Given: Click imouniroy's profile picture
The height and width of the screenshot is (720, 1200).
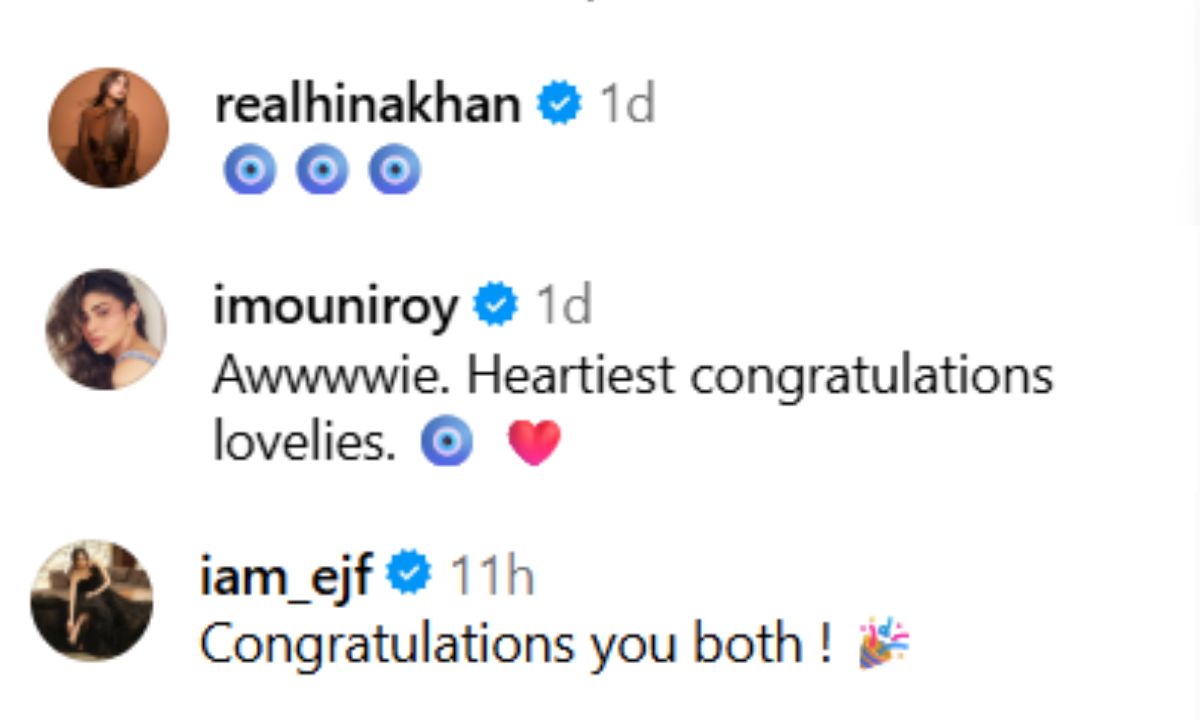Looking at the screenshot, I should pos(109,329).
